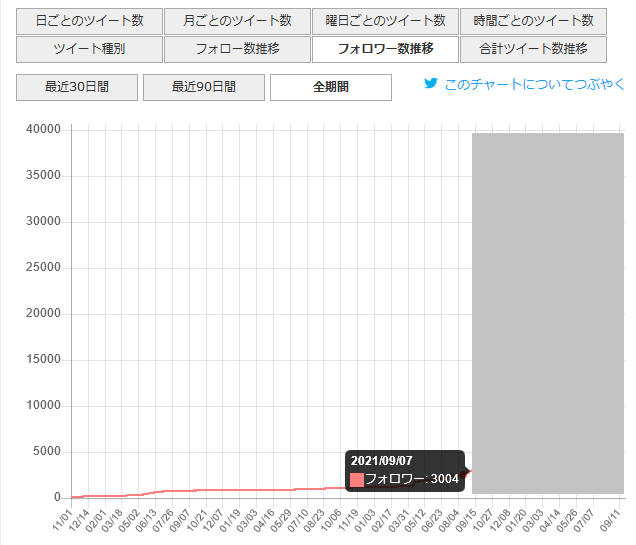636x545 pixels.
Task: Choose the 最近90日間 period button
Action: pos(204,87)
